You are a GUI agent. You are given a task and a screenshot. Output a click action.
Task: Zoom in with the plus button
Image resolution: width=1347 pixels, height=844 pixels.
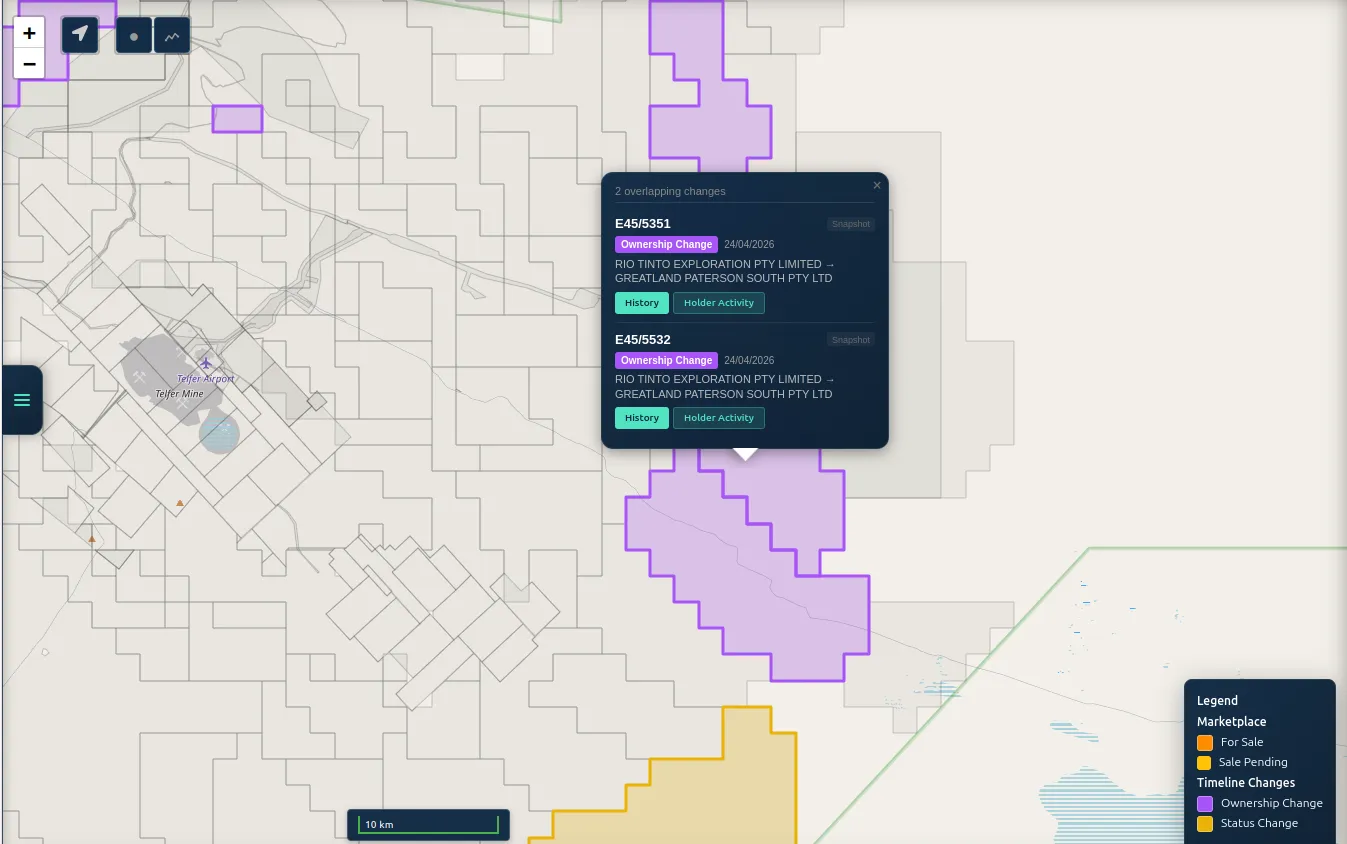pos(29,33)
